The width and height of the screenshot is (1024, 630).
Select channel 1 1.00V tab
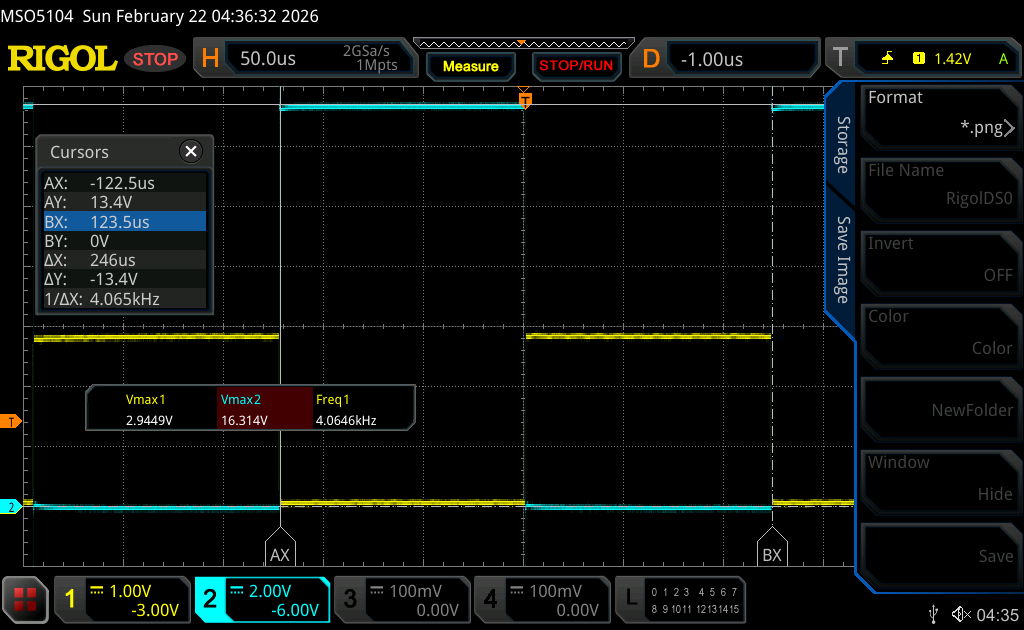coord(121,599)
